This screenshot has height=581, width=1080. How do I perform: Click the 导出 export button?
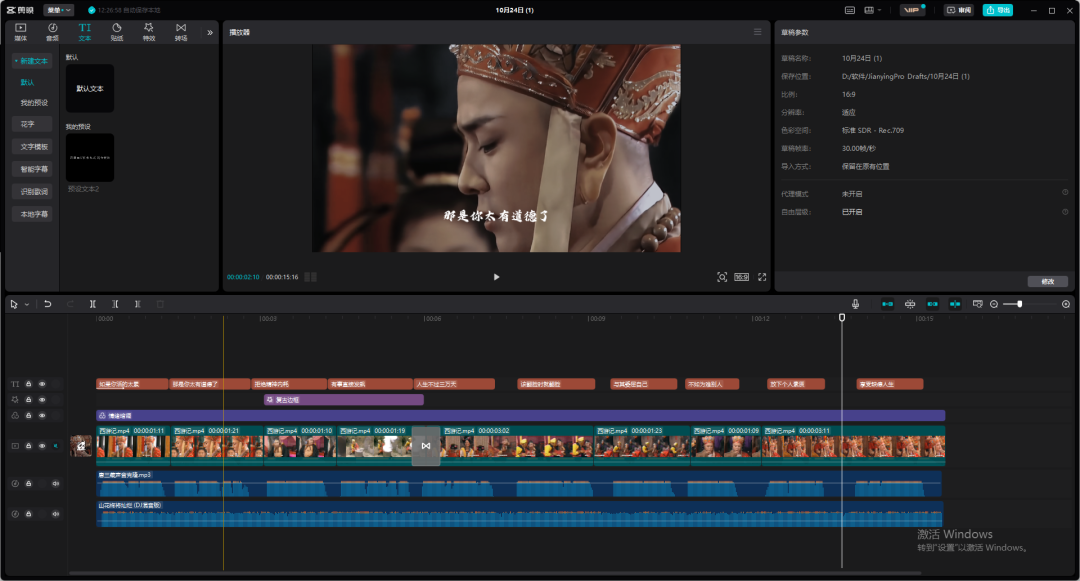(x=997, y=10)
